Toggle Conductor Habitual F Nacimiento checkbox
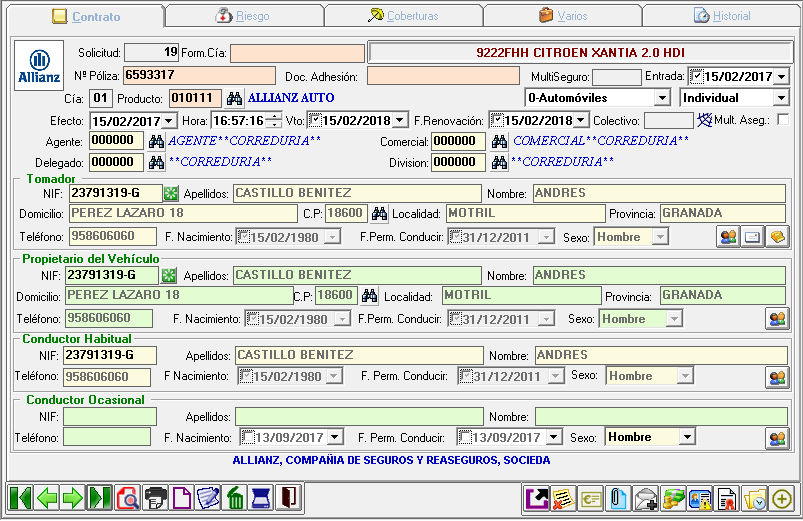Viewport: 803px width, 521px height. point(246,376)
